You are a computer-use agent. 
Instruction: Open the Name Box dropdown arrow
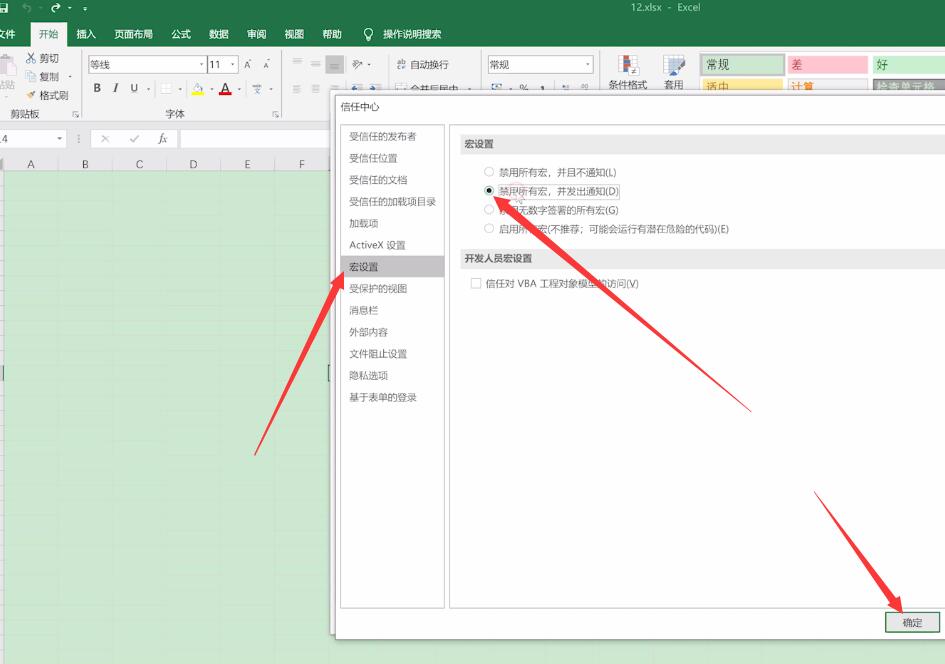[60, 139]
